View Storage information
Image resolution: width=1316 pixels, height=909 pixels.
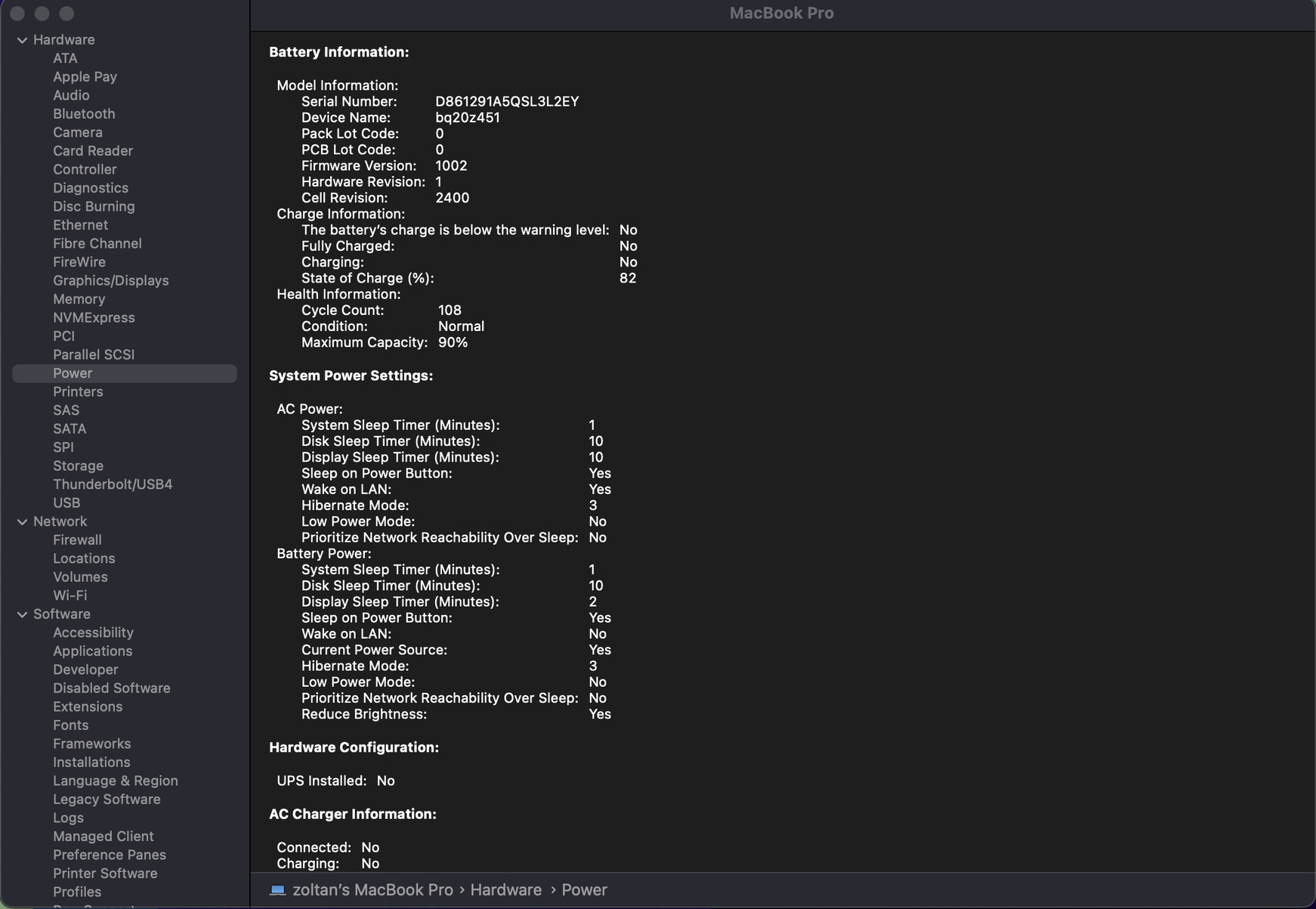coord(78,465)
